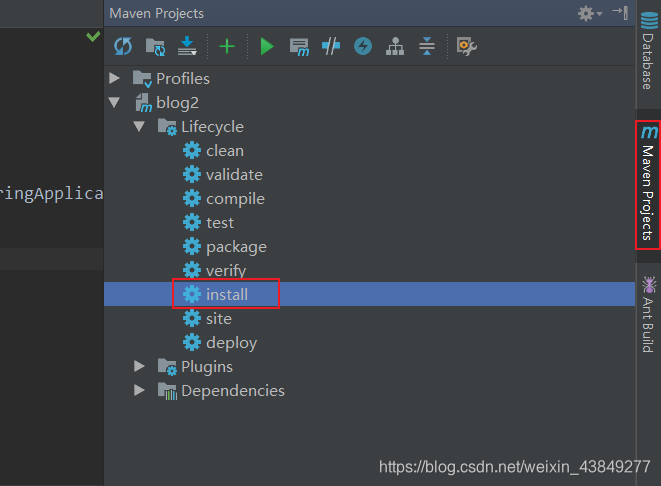Generate sources and update folders icon

click(155, 46)
